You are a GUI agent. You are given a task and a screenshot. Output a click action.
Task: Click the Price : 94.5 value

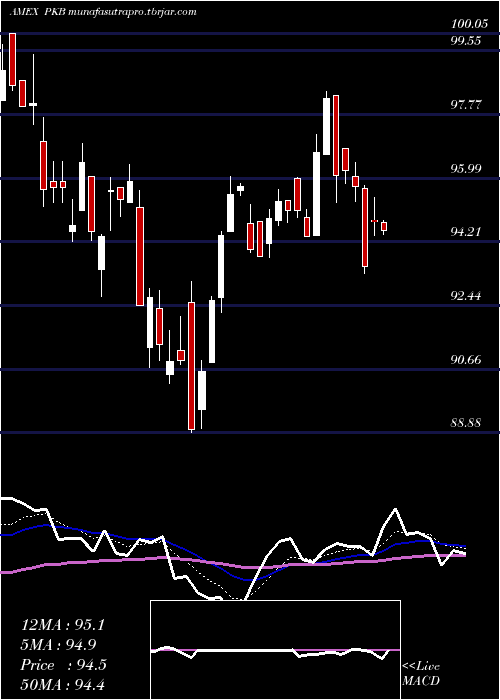[63, 665]
